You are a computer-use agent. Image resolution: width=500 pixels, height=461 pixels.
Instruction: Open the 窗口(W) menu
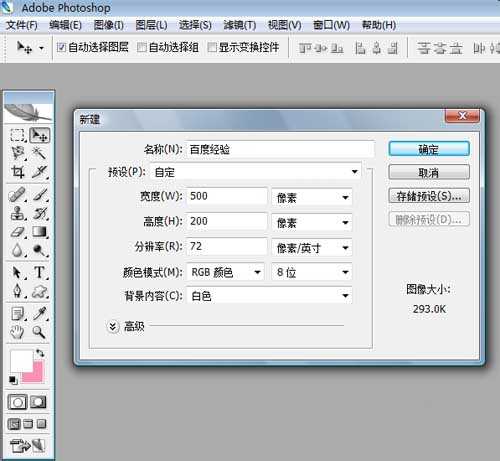(x=331, y=25)
